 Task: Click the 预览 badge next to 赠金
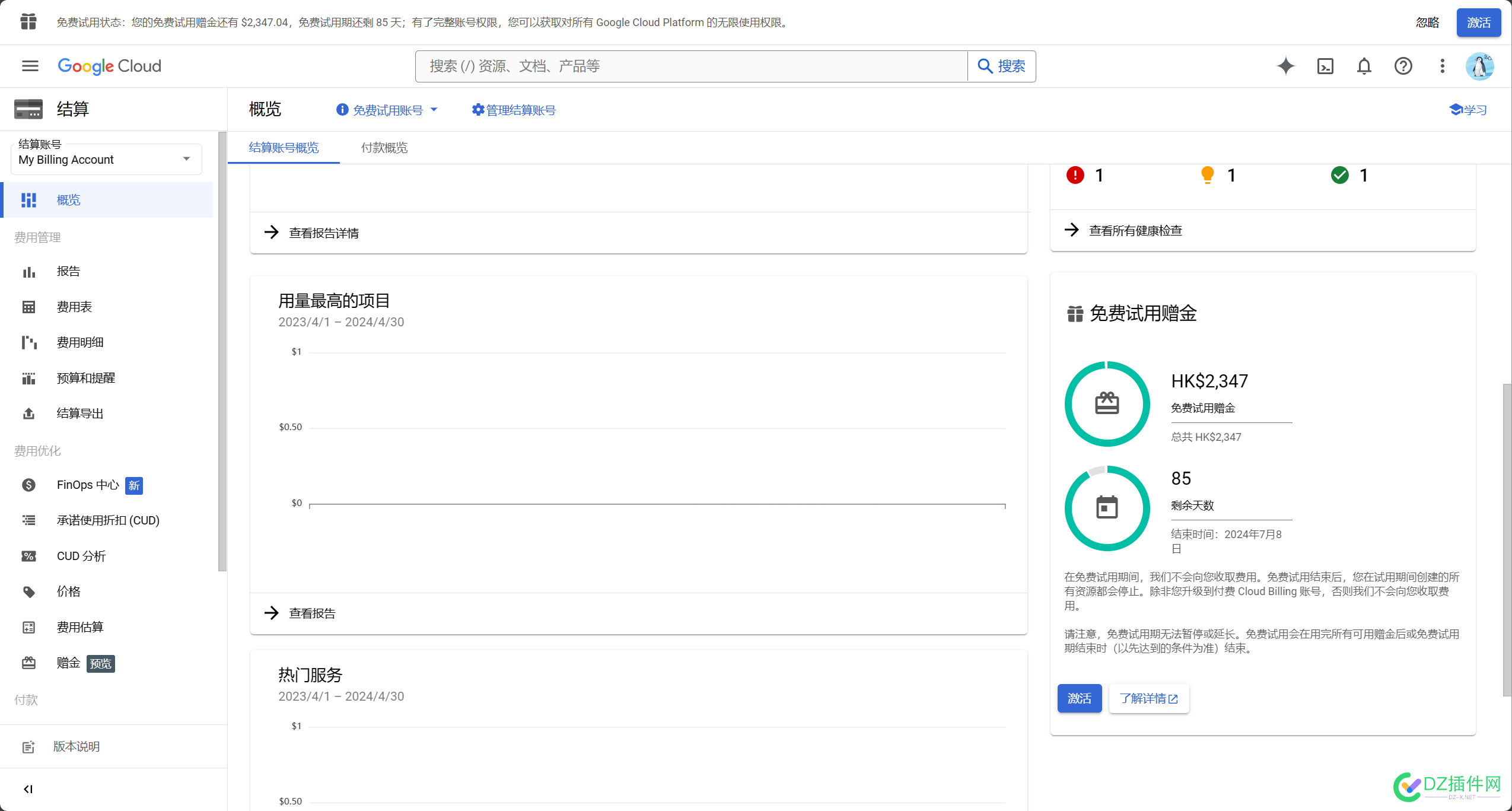pyautogui.click(x=101, y=663)
